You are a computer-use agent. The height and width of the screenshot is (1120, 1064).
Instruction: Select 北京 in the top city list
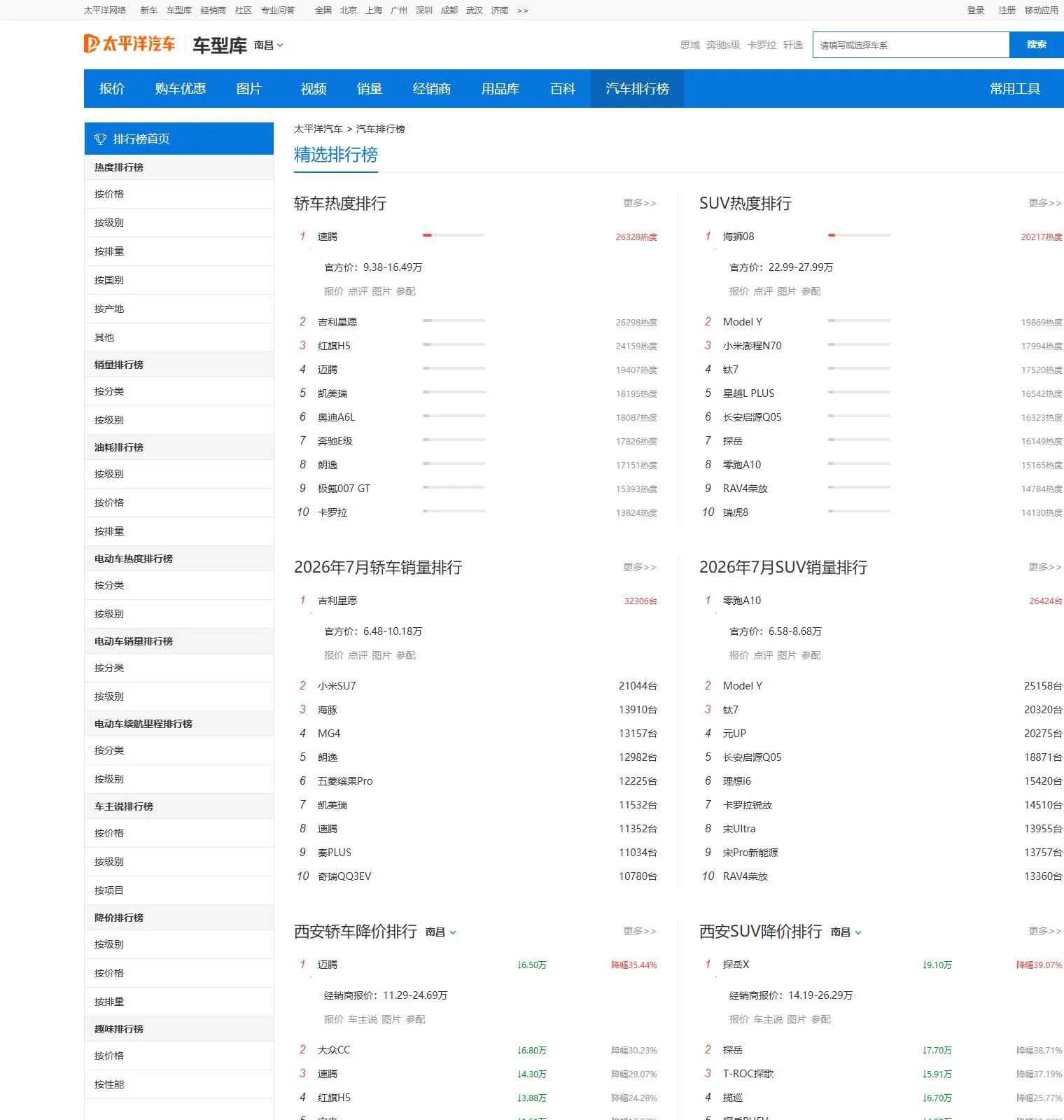(349, 10)
